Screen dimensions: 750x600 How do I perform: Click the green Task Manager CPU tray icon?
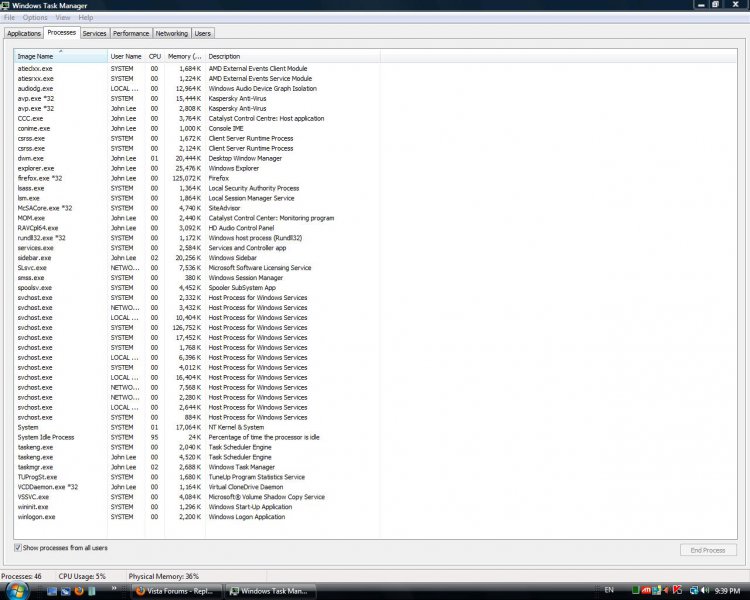[x=635, y=590]
